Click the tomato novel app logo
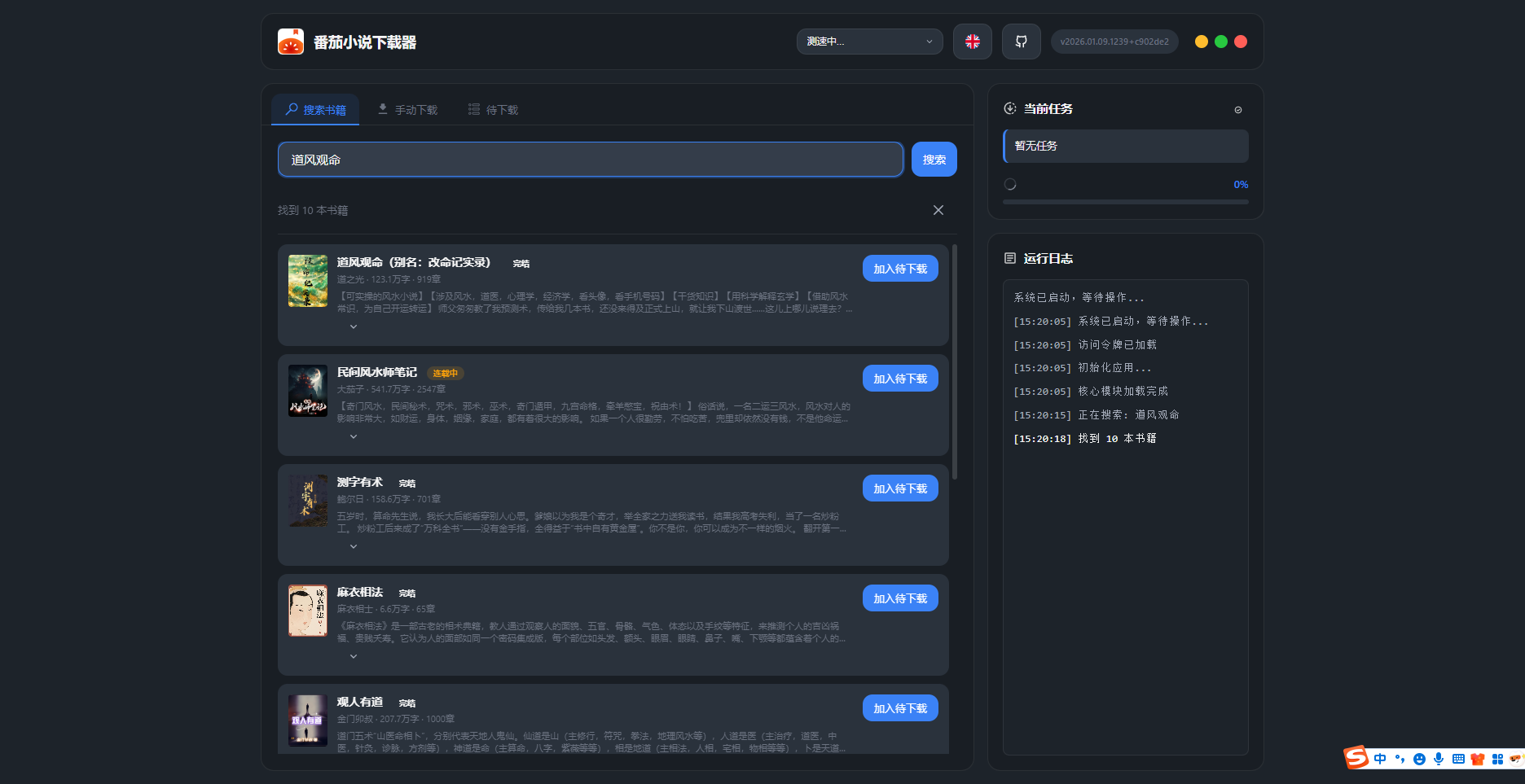Viewport: 1525px width, 784px height. (291, 42)
